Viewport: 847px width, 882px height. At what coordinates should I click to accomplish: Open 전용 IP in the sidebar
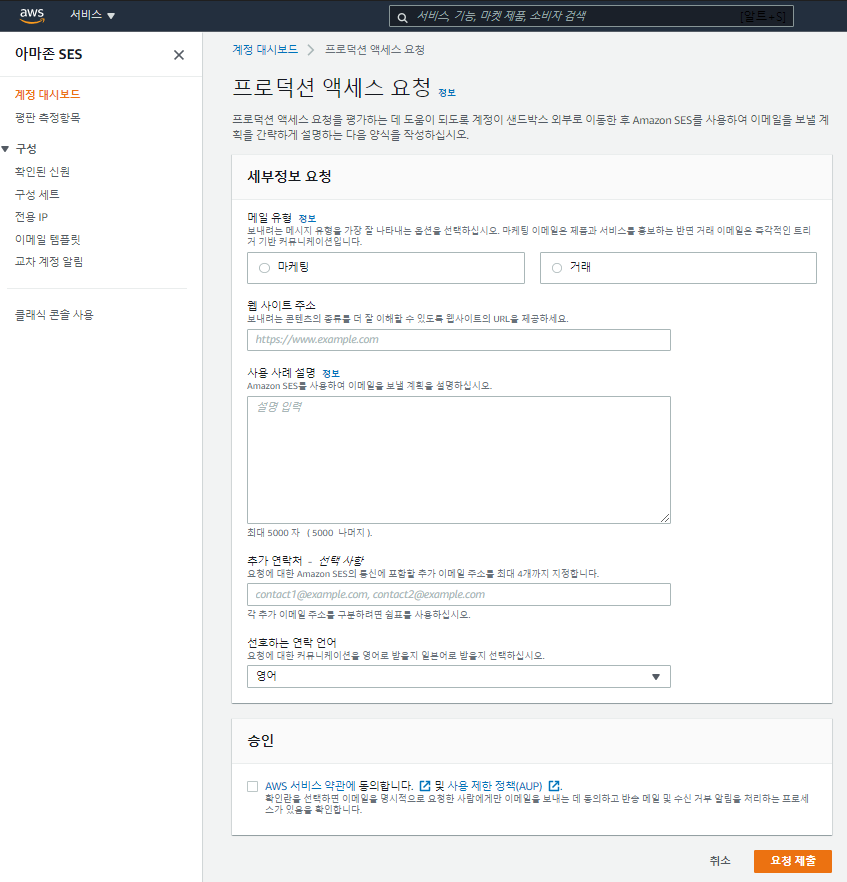click(x=31, y=217)
